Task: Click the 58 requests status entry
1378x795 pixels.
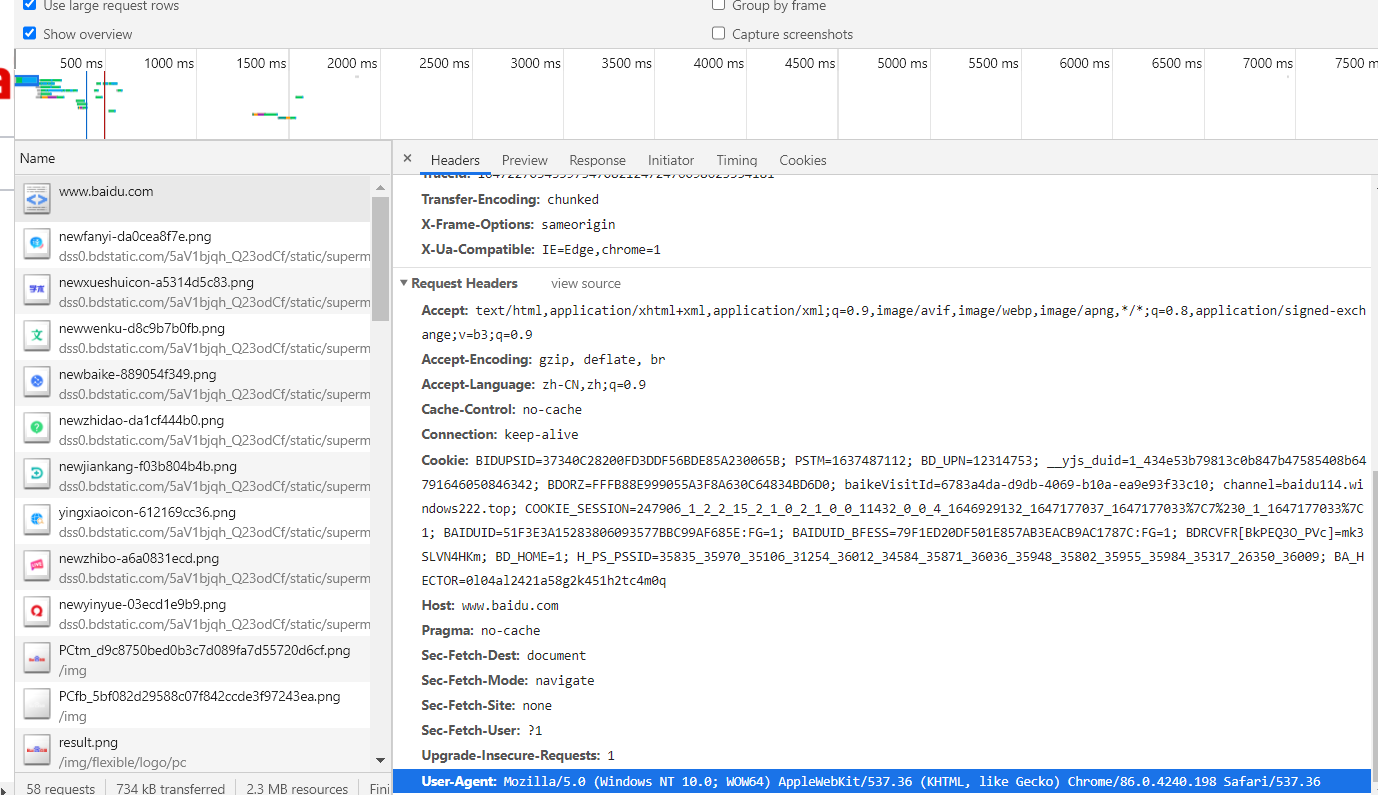Action: 61,788
